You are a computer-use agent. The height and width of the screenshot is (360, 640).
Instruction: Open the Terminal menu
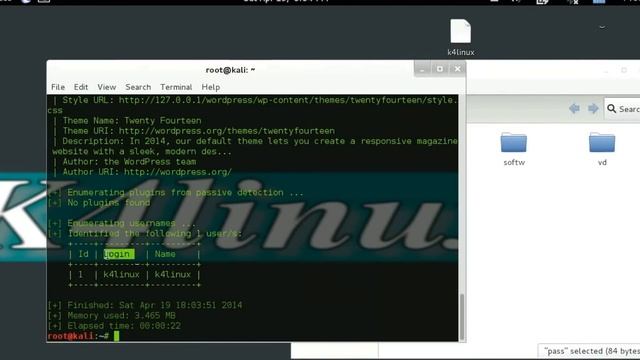tap(176, 87)
